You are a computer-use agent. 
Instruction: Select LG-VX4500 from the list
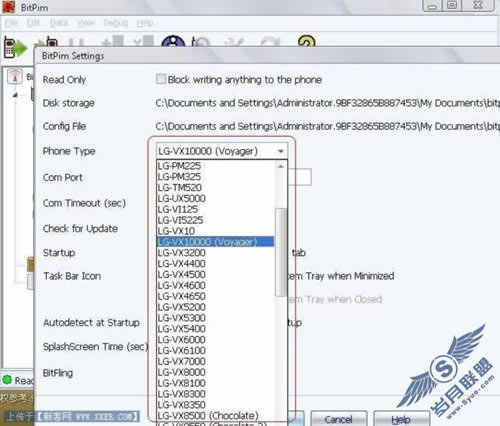[215, 274]
